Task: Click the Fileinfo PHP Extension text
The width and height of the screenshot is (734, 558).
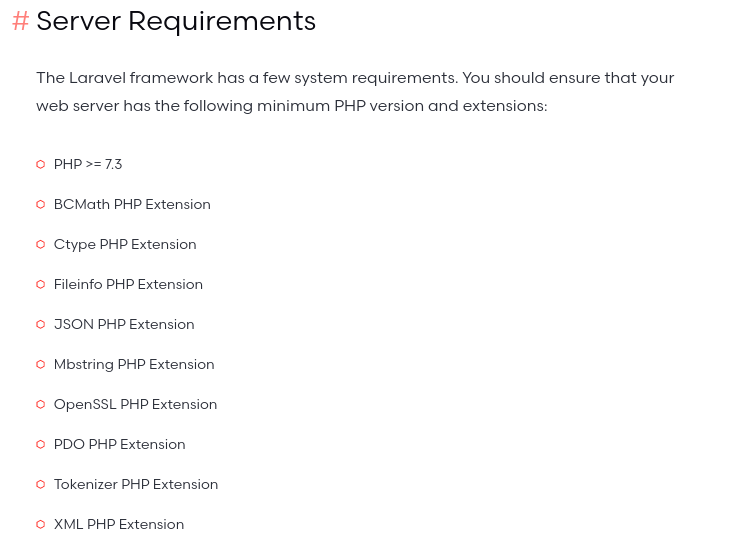Action: point(128,284)
